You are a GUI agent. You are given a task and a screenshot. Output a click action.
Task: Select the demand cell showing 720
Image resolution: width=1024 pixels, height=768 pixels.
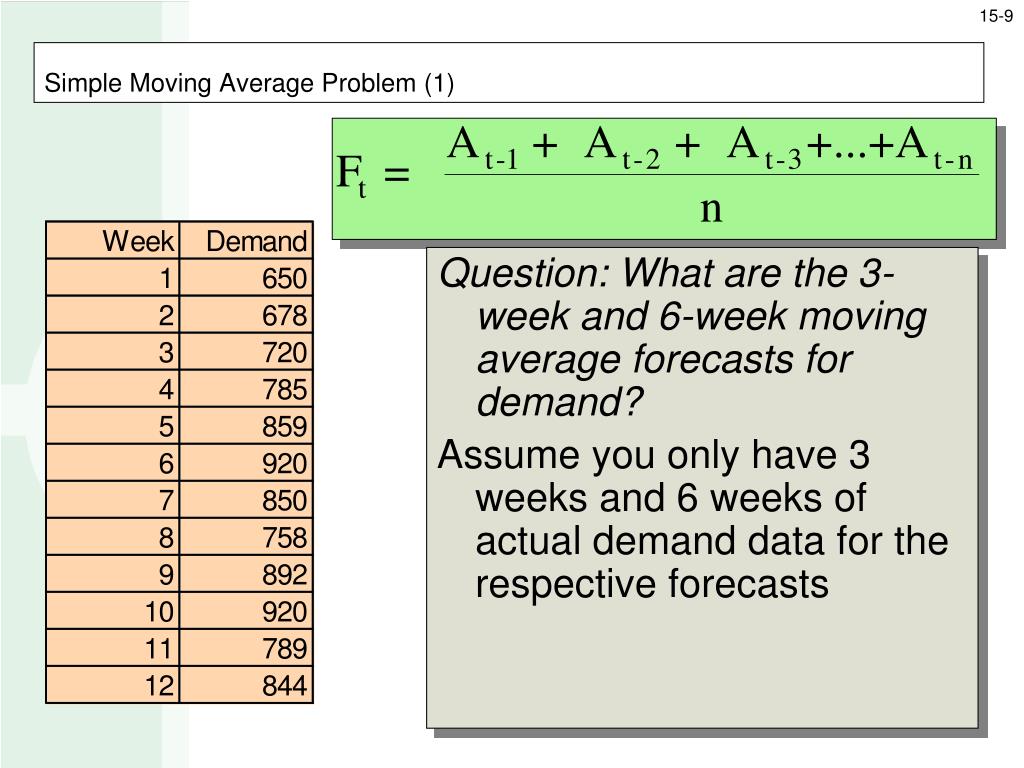pos(246,352)
